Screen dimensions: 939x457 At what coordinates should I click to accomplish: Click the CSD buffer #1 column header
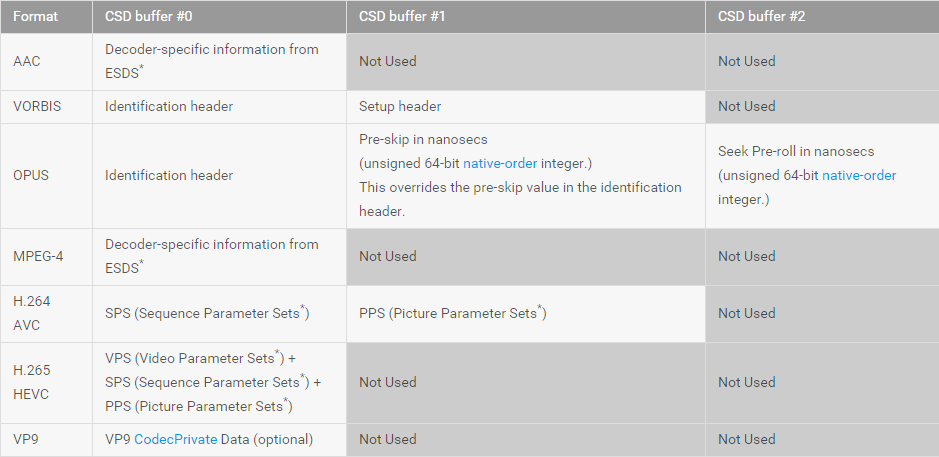point(526,17)
